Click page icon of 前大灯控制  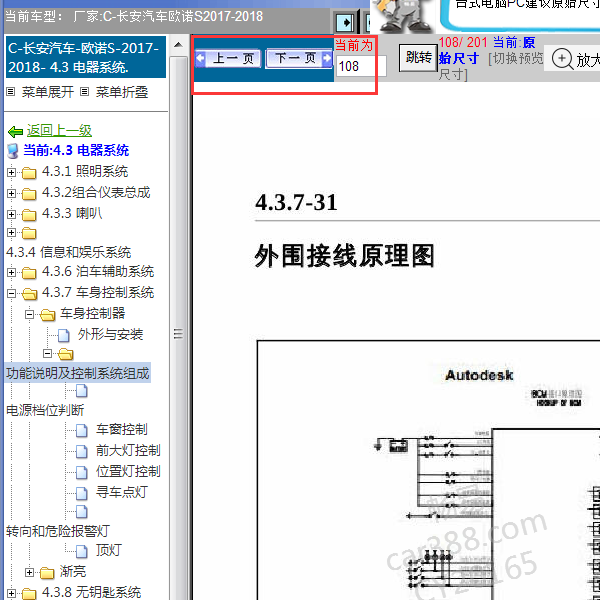(82, 452)
